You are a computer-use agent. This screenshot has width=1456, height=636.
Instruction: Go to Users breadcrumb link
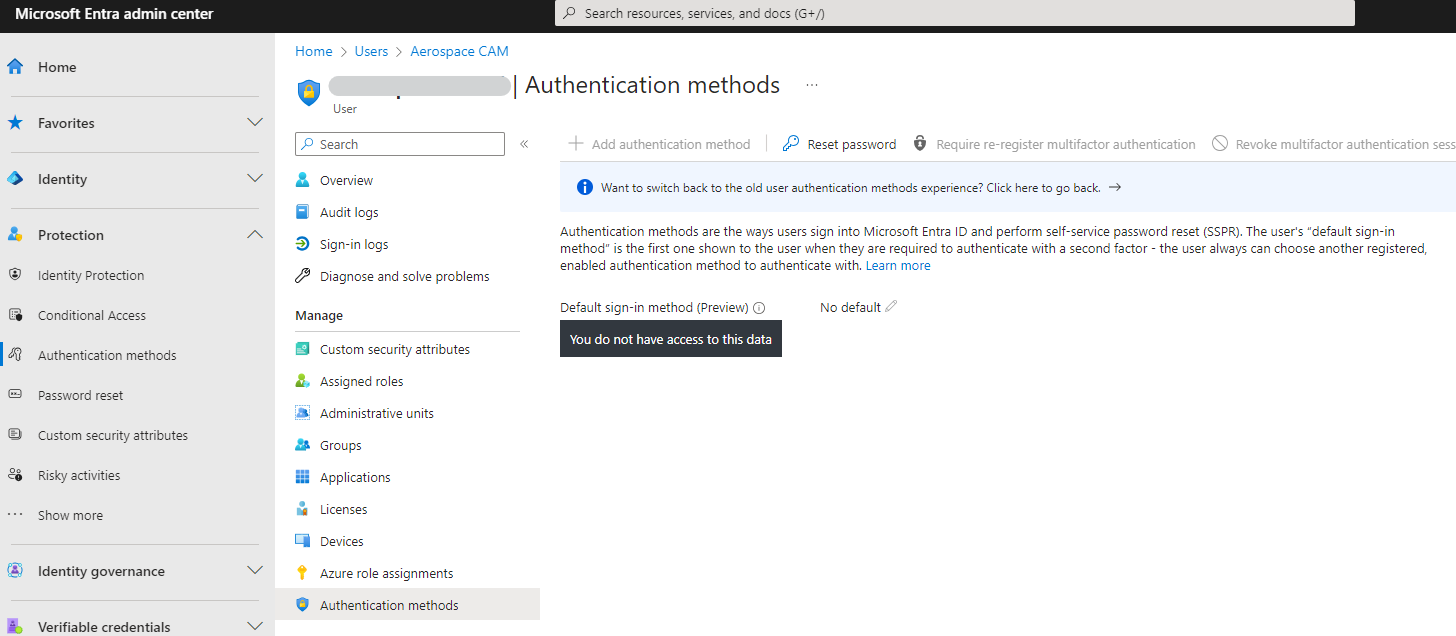[x=371, y=51]
